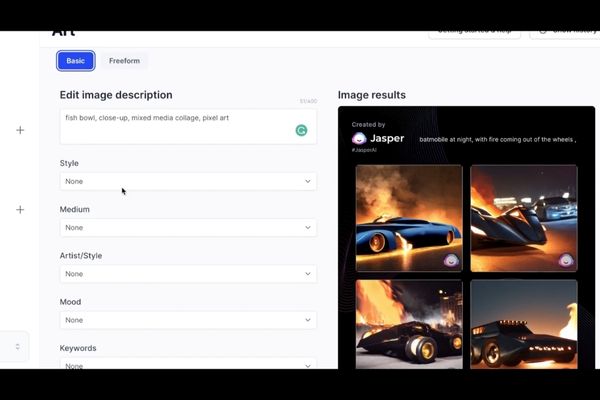Open the Medium dropdown
600x400 pixels.
pyautogui.click(x=188, y=227)
